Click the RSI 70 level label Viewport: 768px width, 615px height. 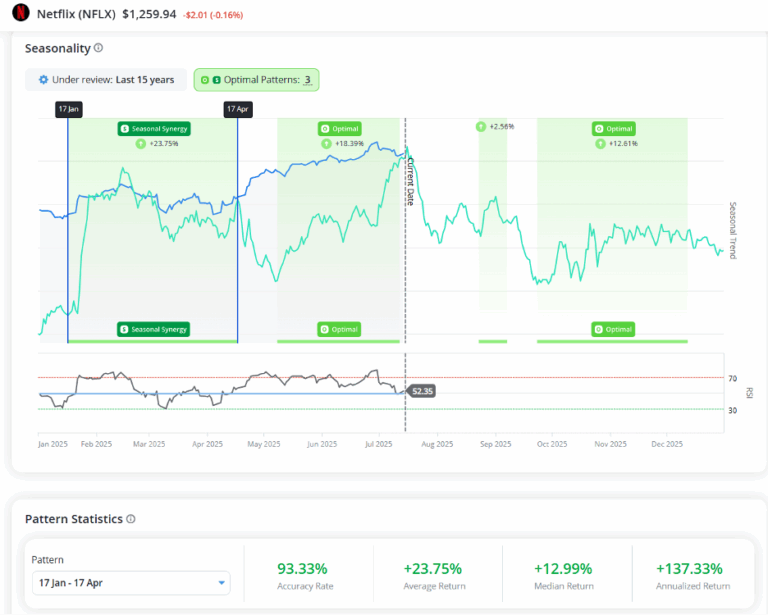732,378
